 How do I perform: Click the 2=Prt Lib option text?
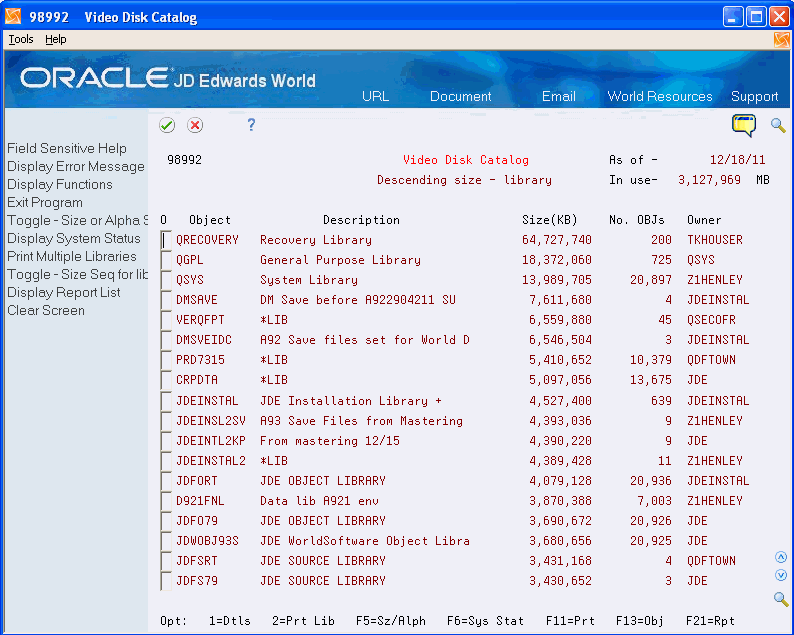(303, 621)
